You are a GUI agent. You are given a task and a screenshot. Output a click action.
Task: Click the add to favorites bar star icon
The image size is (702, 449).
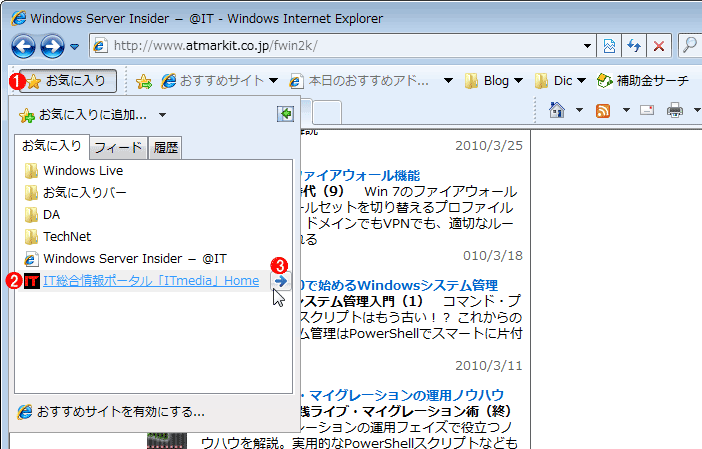pyautogui.click(x=144, y=81)
